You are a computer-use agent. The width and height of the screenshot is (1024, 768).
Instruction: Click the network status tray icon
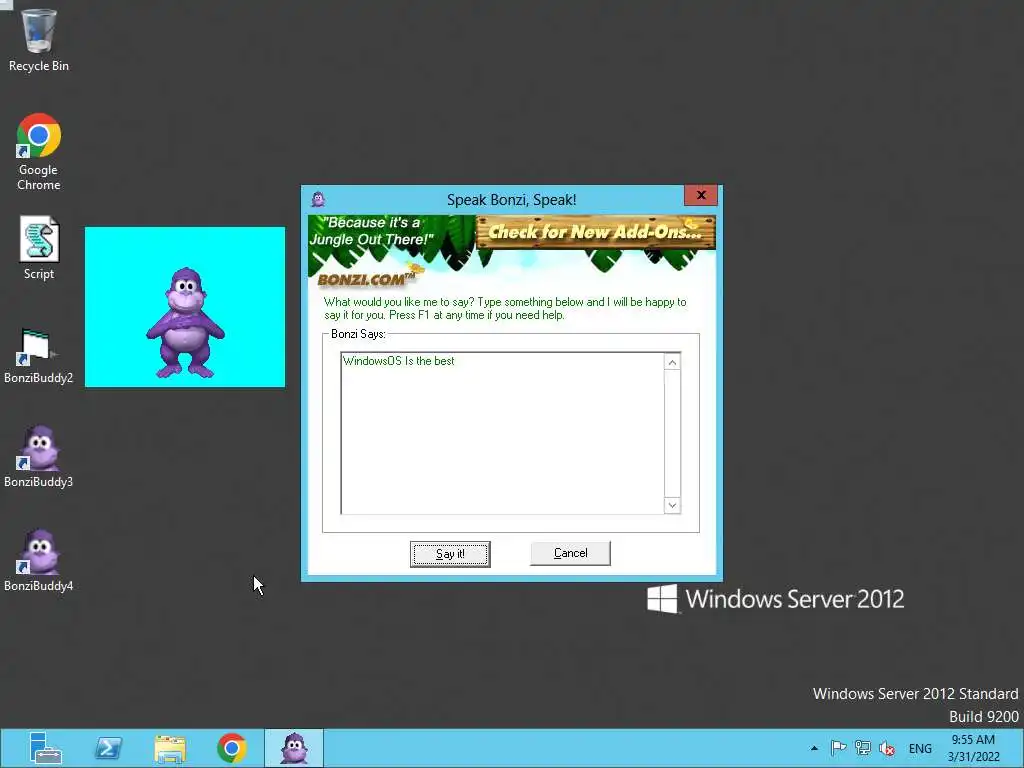coord(863,748)
